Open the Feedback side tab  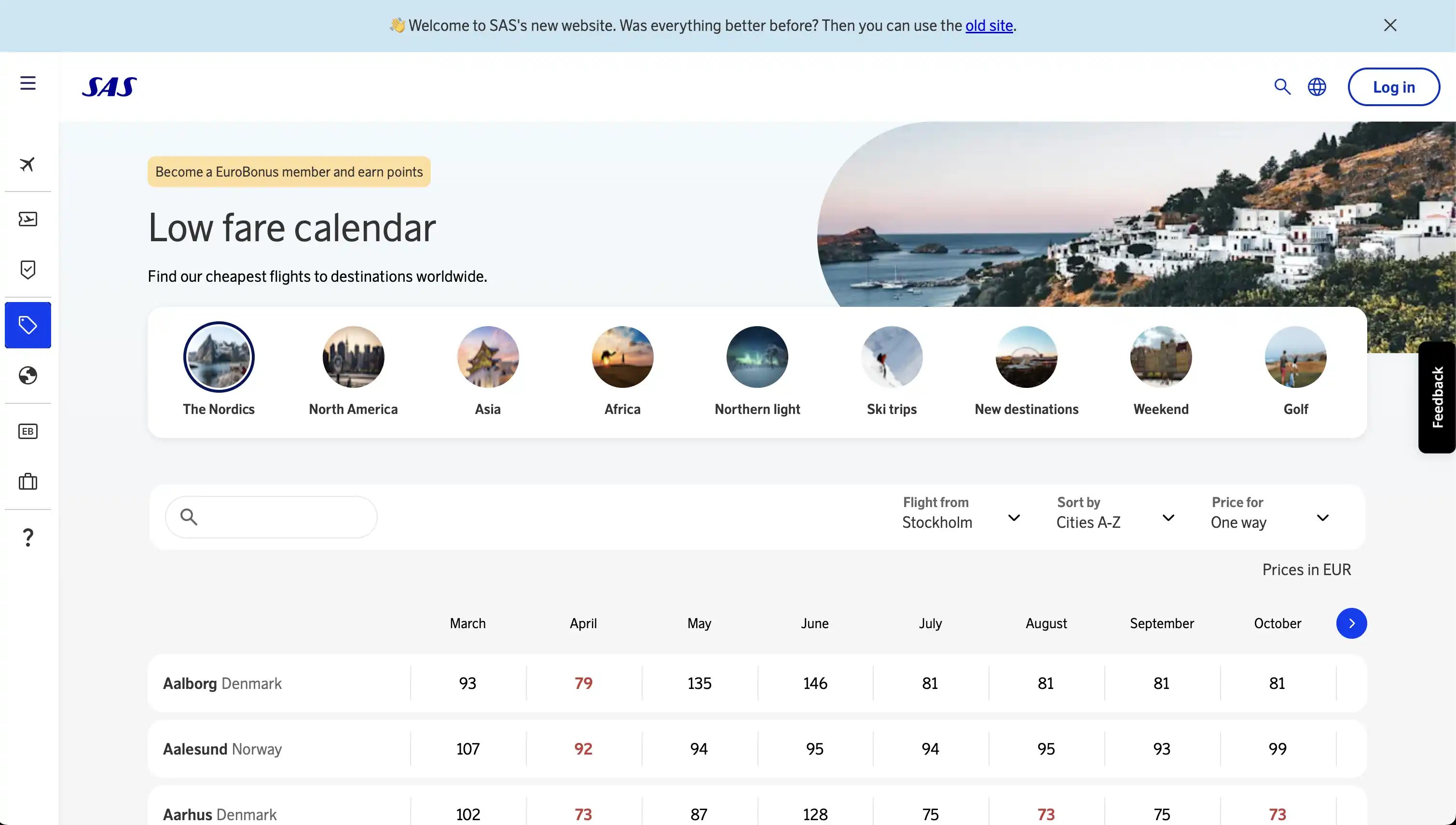(1437, 397)
